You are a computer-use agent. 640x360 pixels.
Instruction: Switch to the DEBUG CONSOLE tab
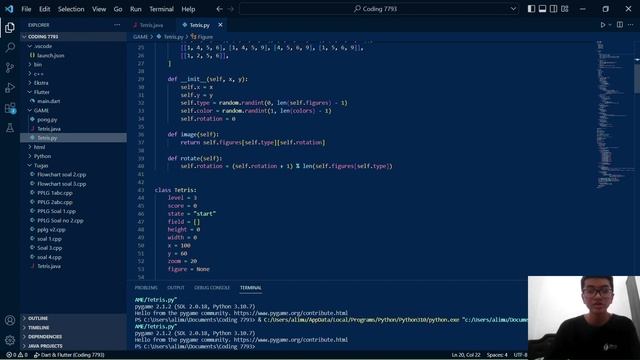pyautogui.click(x=212, y=288)
